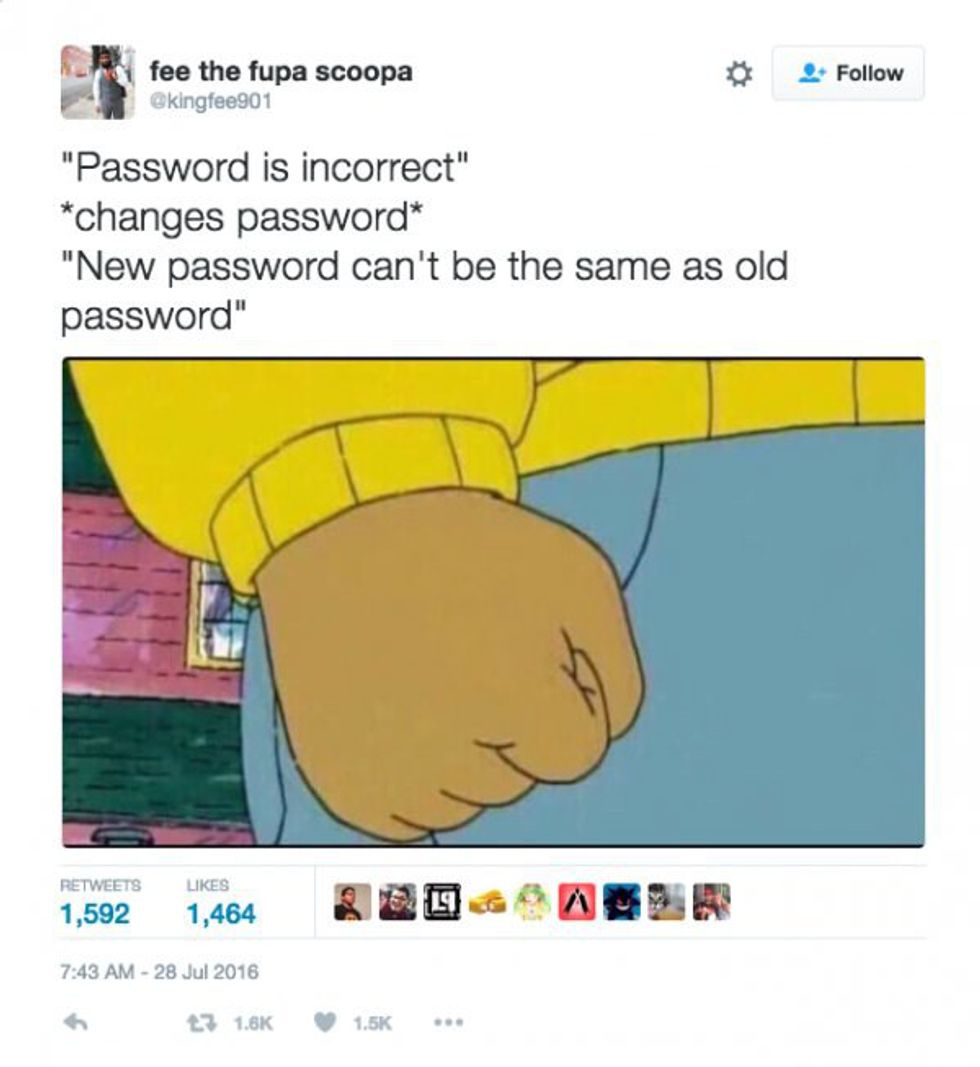The width and height of the screenshot is (980, 1067).
Task: View the 1,592 retweets list
Action: [x=95, y=913]
